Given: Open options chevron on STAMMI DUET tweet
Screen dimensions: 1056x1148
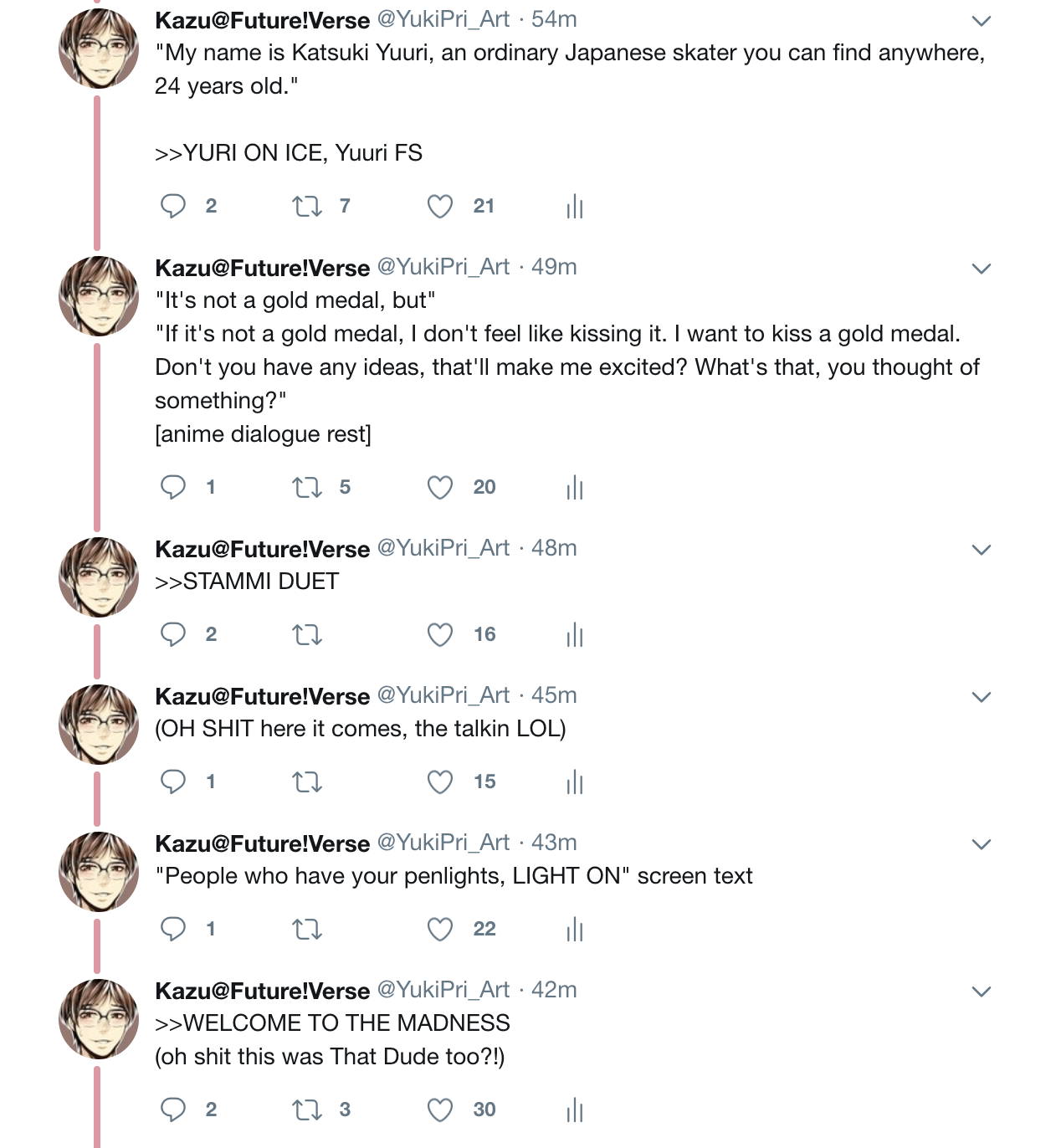Looking at the screenshot, I should click(x=982, y=550).
